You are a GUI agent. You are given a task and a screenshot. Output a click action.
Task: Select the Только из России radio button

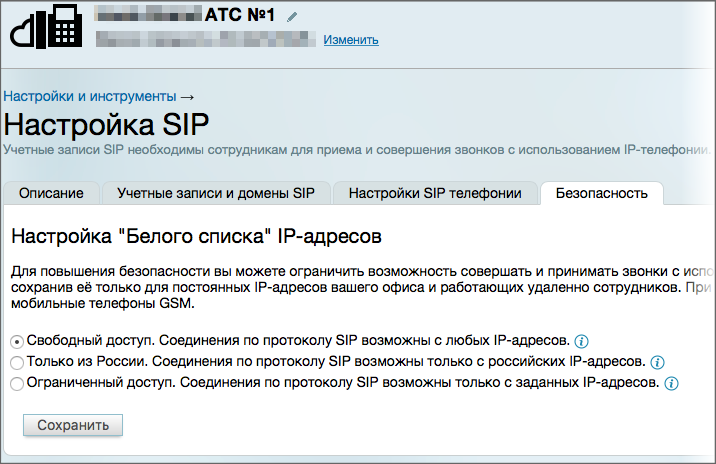[17, 363]
